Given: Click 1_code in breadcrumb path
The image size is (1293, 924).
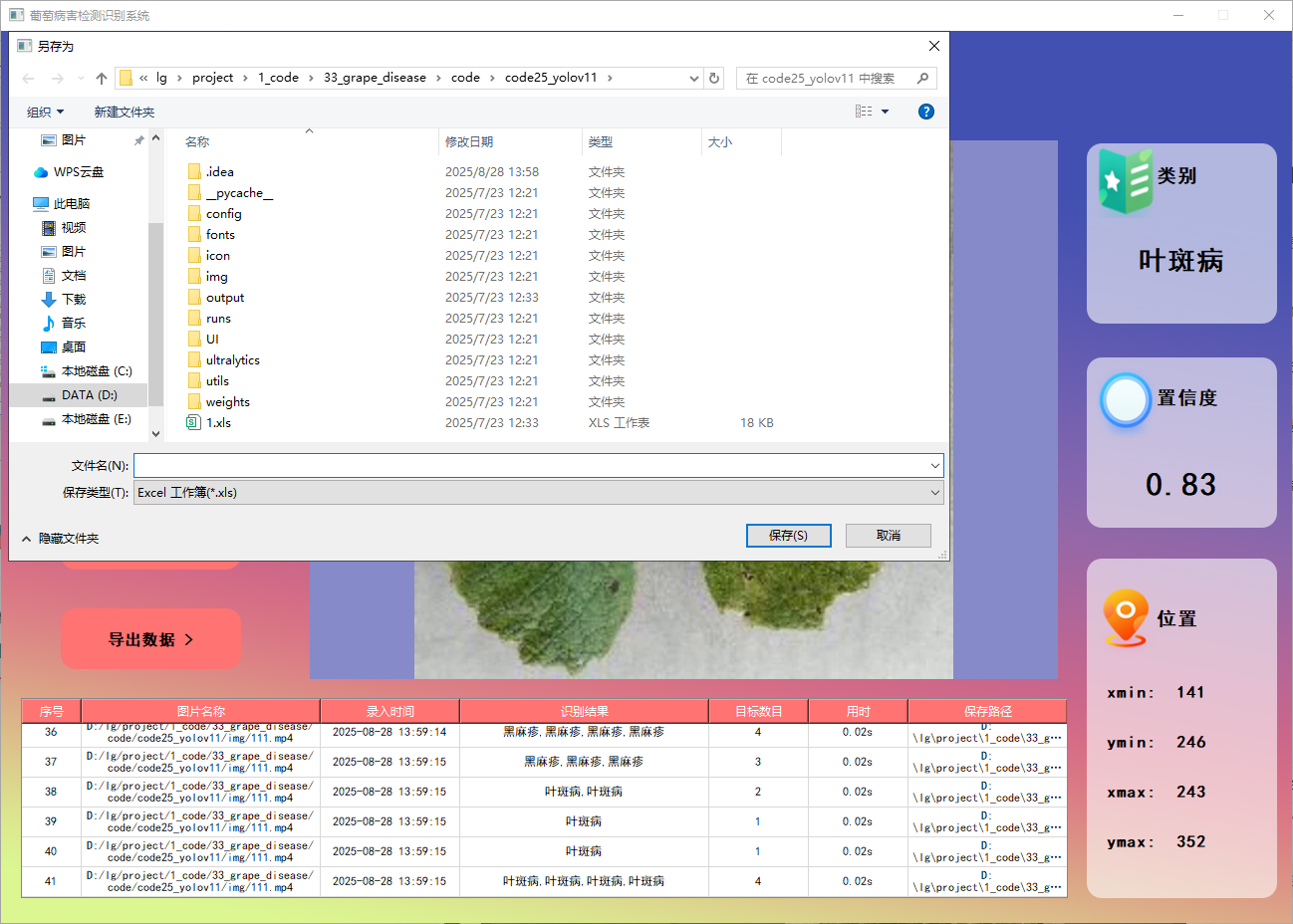Looking at the screenshot, I should click(278, 78).
